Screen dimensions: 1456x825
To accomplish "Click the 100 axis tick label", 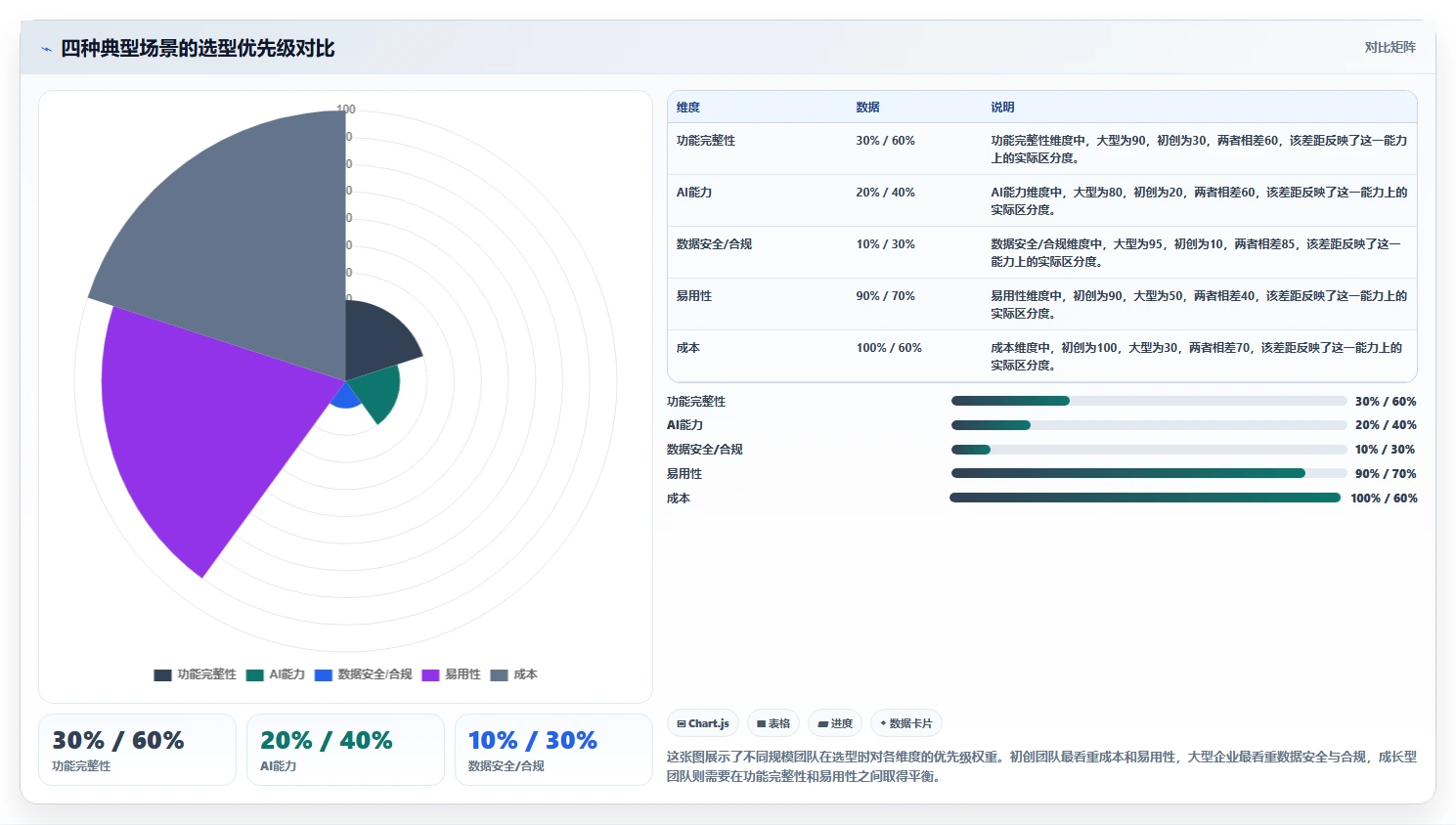I will 346,109.
